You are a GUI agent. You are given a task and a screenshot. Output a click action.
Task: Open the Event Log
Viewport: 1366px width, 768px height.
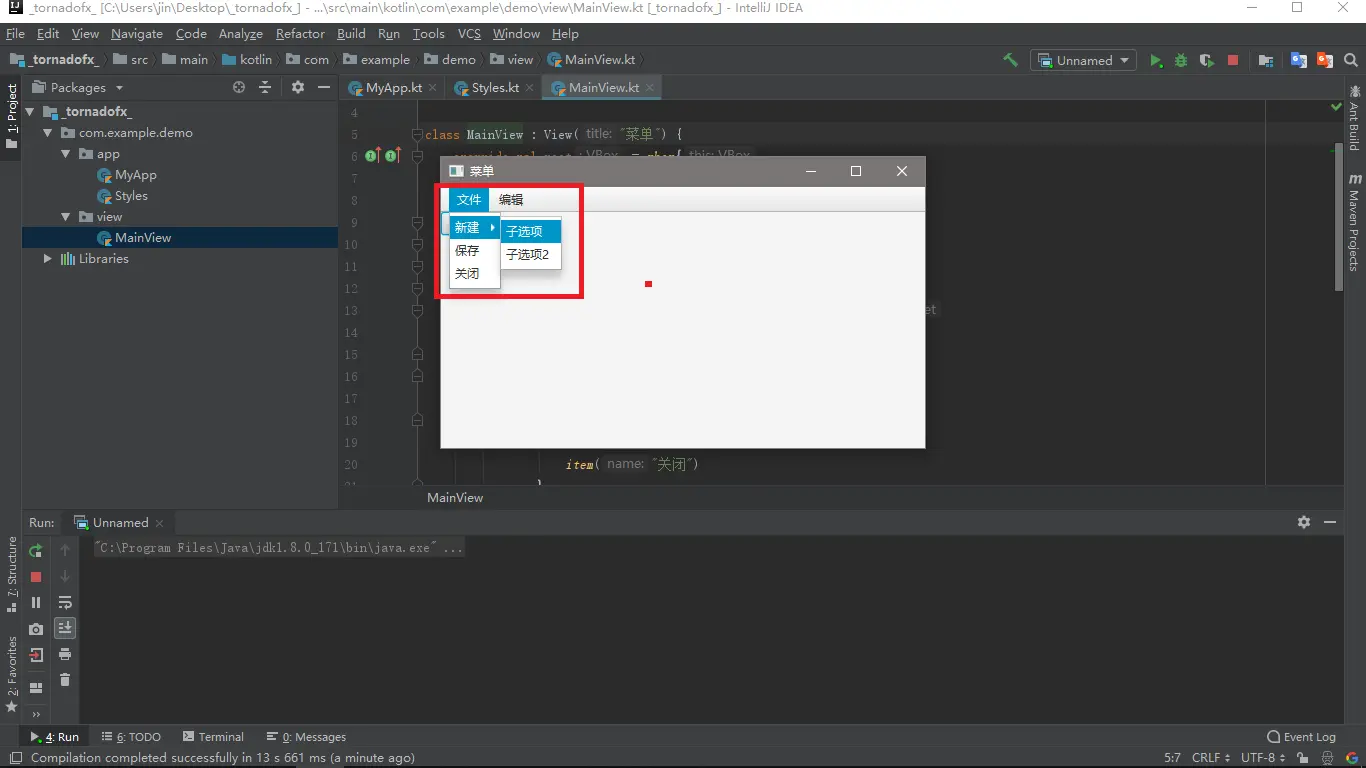pyautogui.click(x=1301, y=737)
